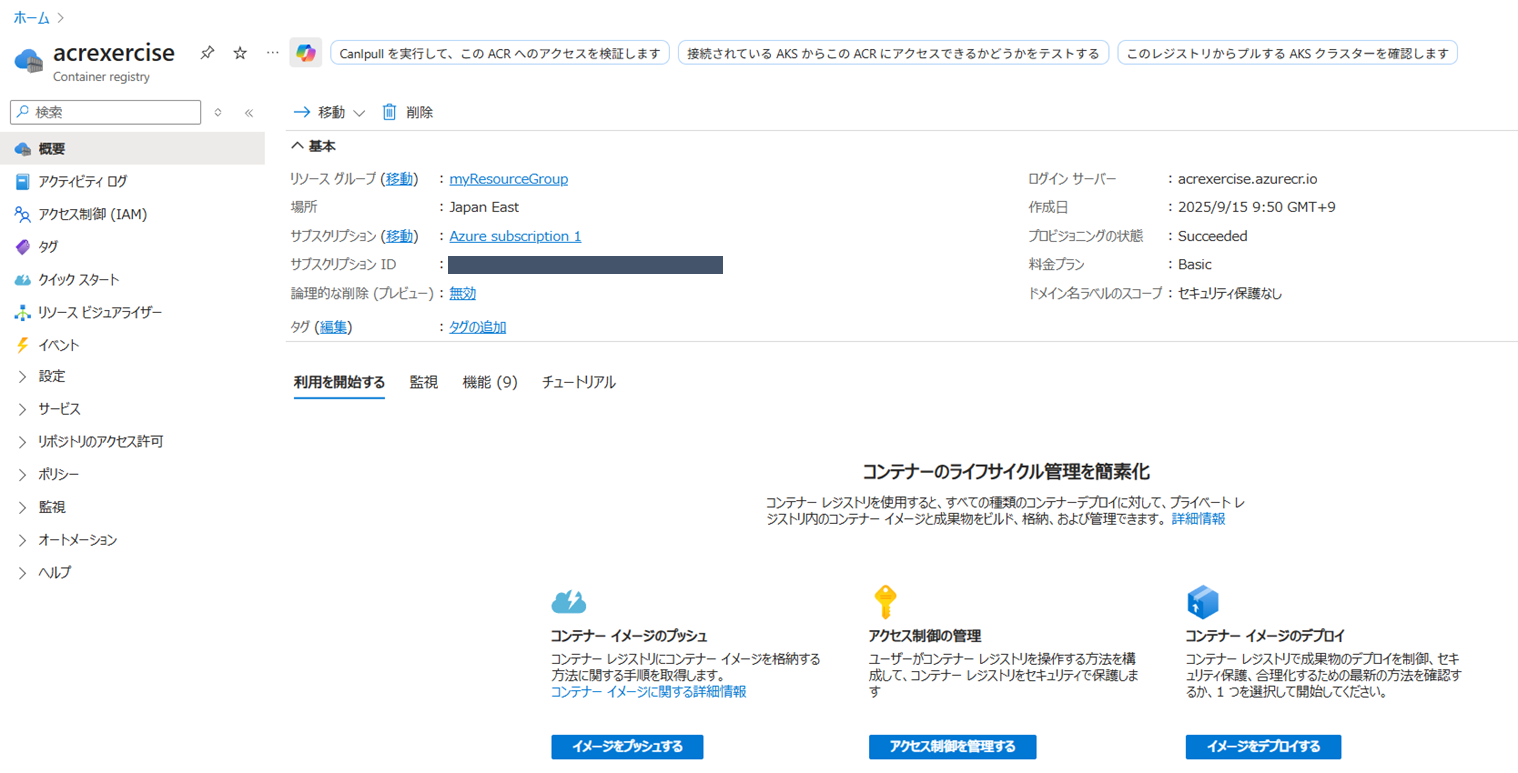Pin acrexercise to the dashboard
The height and width of the screenshot is (773, 1518).
point(207,53)
